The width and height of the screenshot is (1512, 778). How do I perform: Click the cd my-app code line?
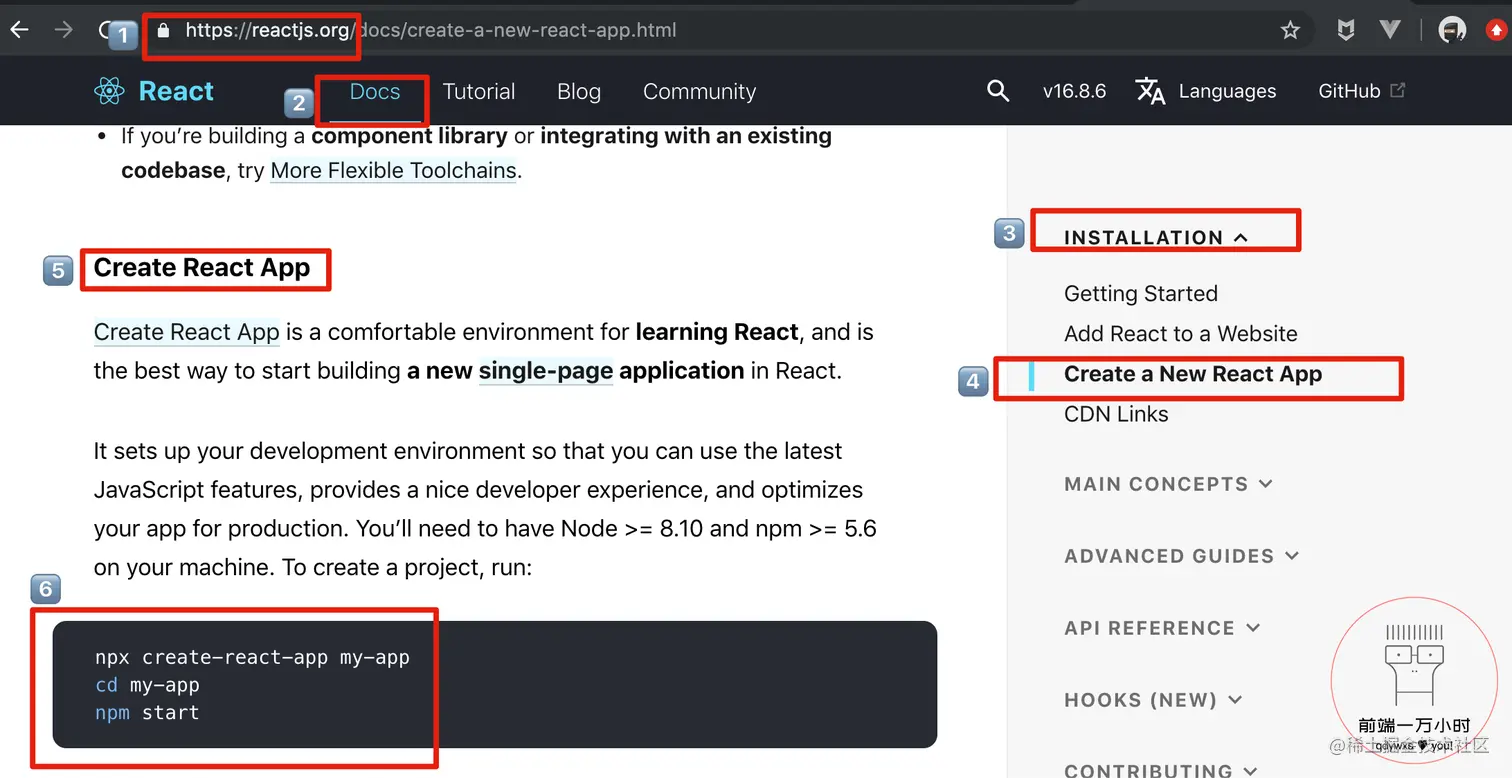click(147, 685)
